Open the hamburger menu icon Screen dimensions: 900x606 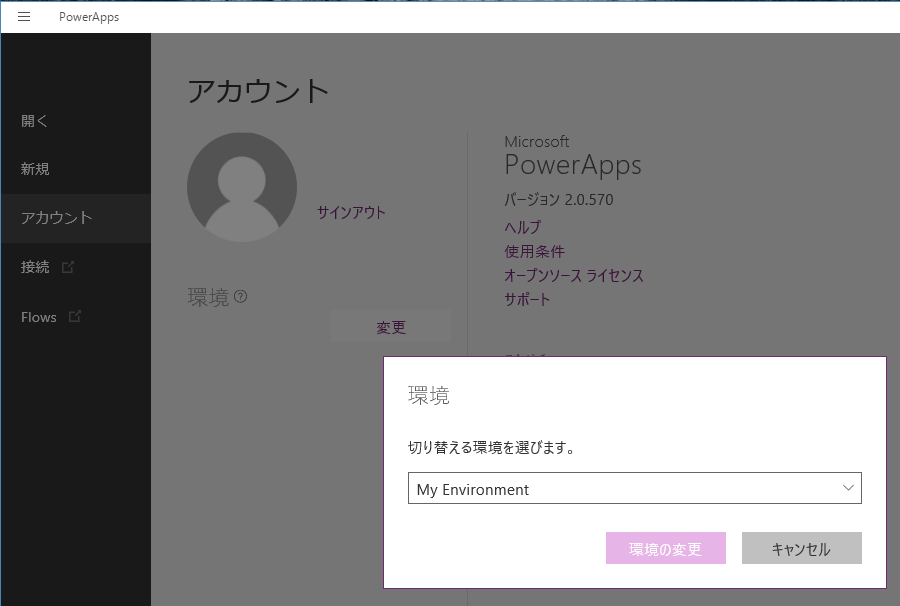tap(24, 17)
